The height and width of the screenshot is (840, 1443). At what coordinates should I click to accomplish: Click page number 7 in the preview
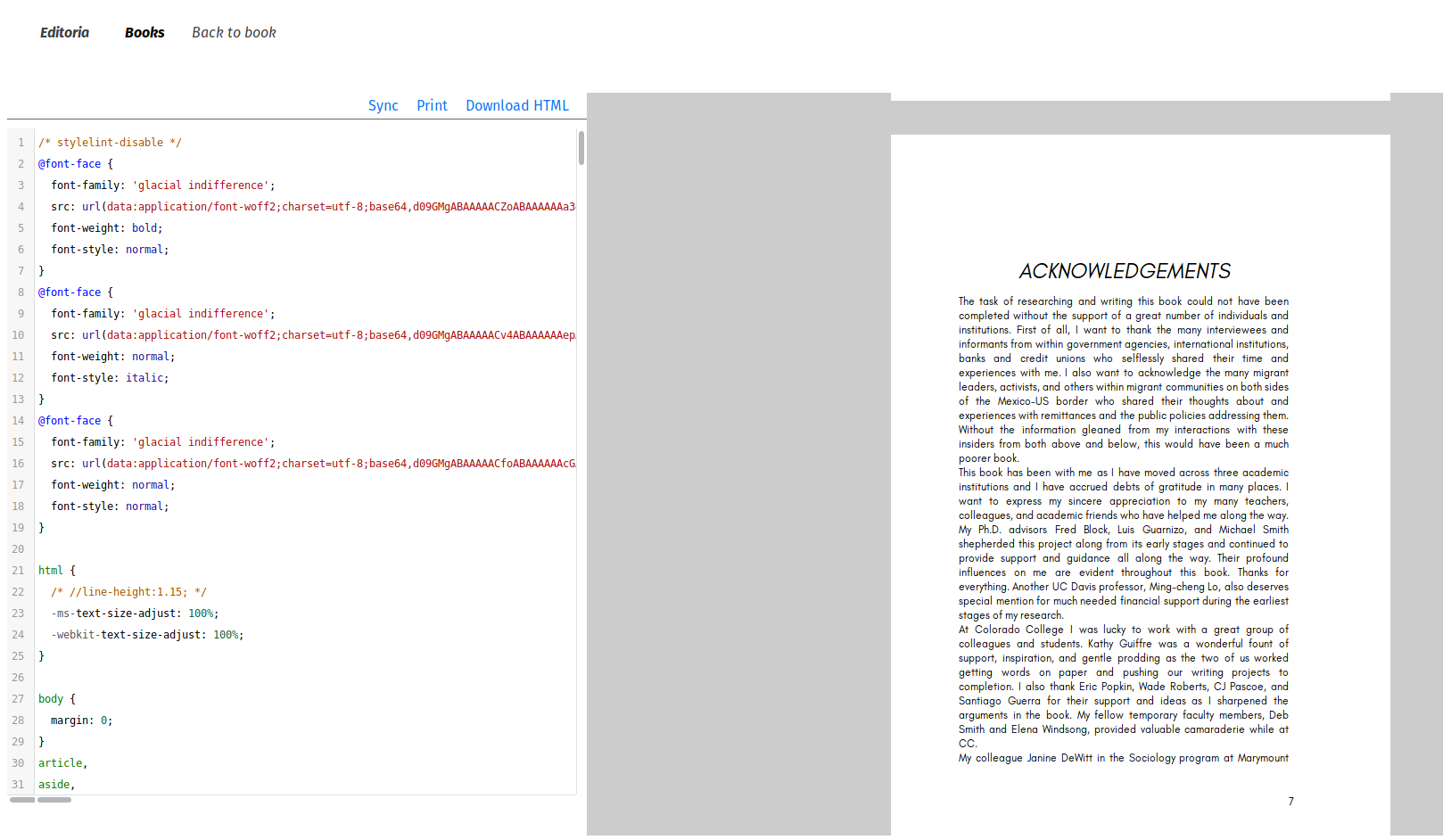click(1290, 801)
